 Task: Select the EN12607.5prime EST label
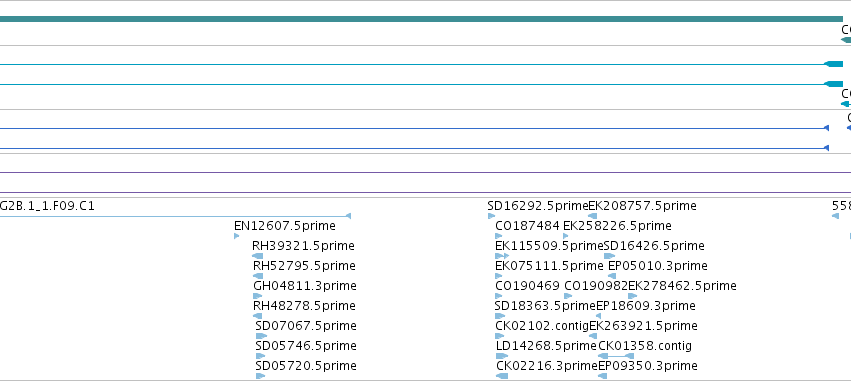[x=285, y=226]
